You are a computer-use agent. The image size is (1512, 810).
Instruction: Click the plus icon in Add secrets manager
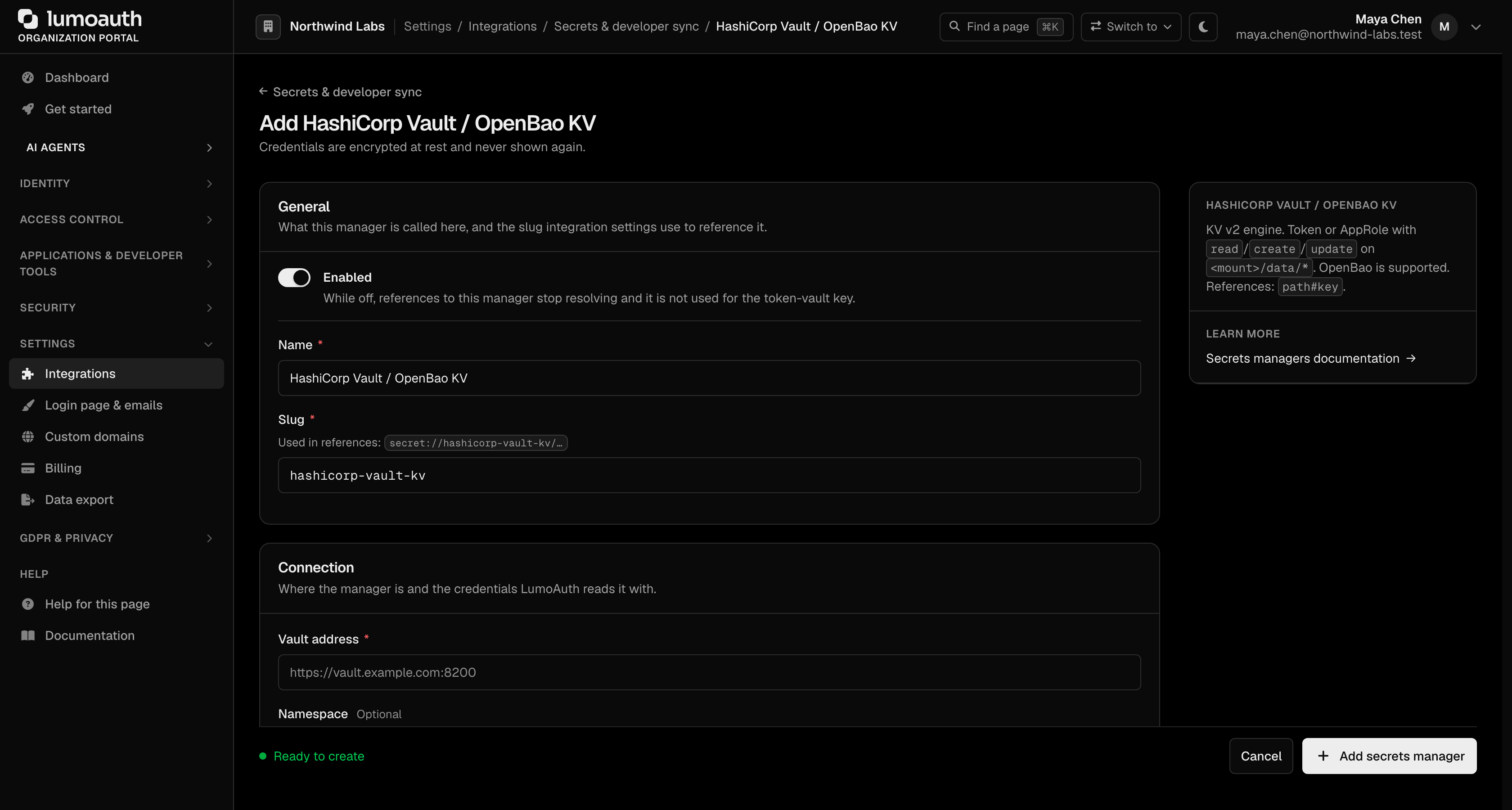1323,756
